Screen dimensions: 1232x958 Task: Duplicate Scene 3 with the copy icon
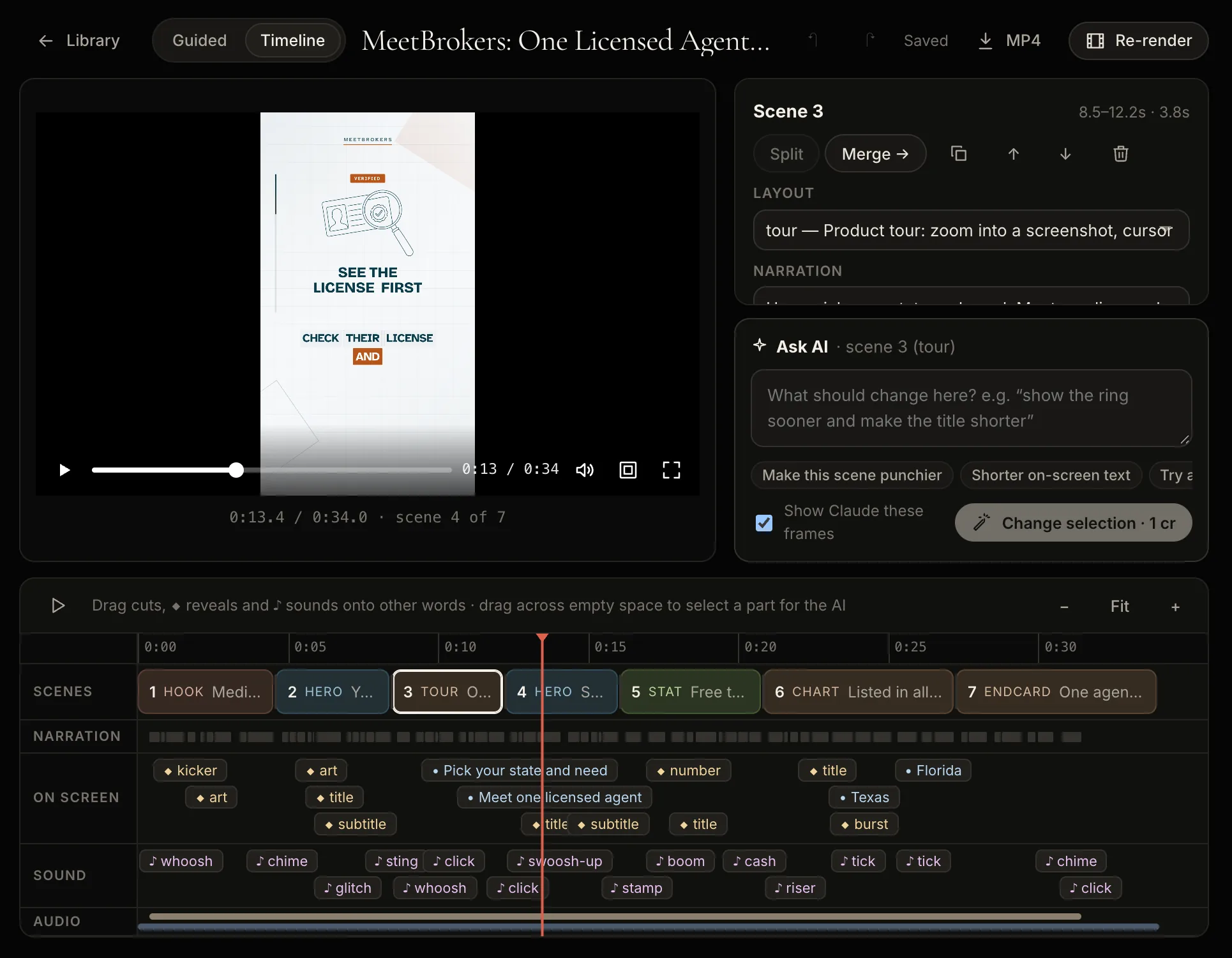click(959, 154)
